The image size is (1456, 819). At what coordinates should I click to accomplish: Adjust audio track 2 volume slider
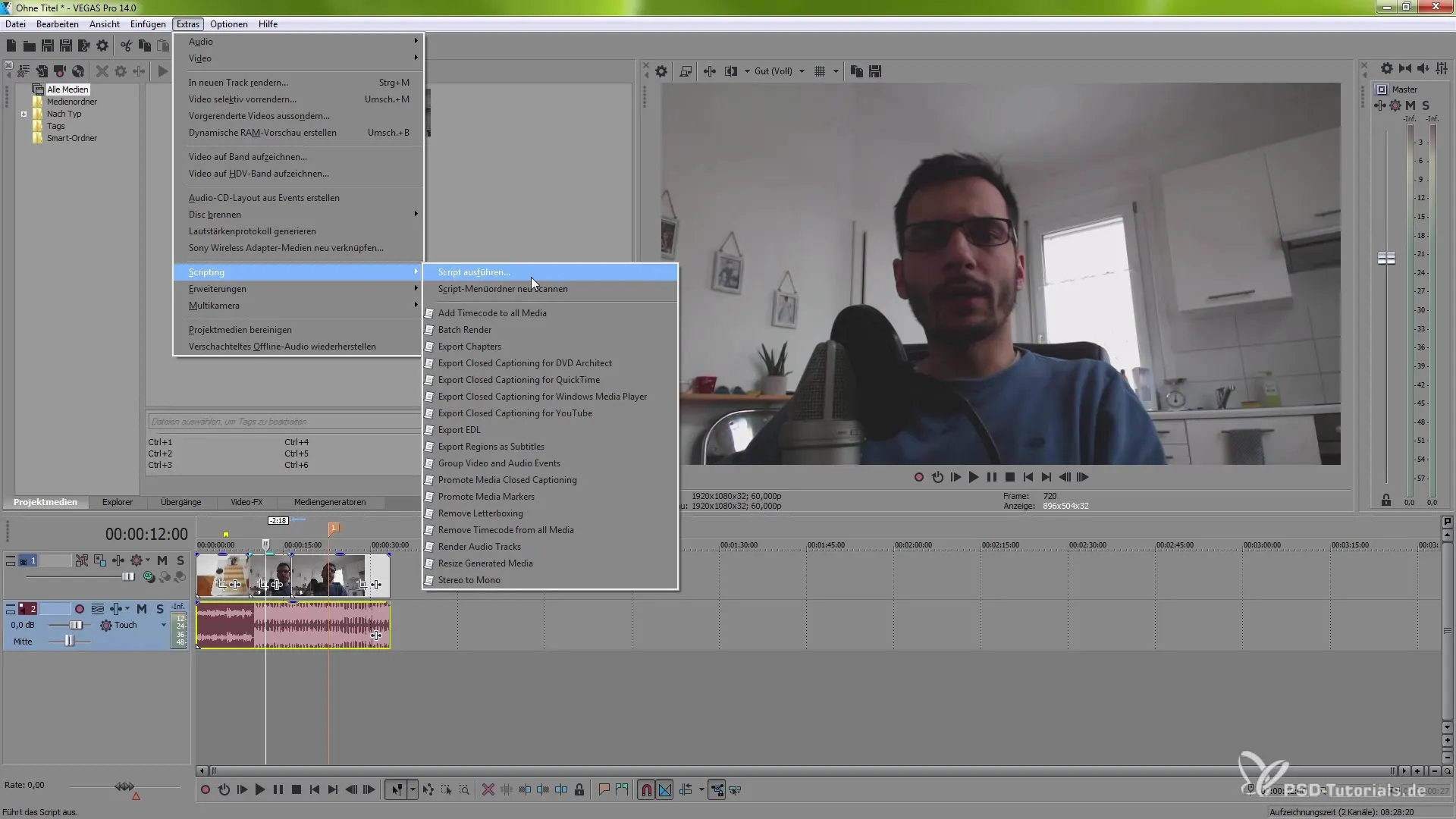point(76,626)
